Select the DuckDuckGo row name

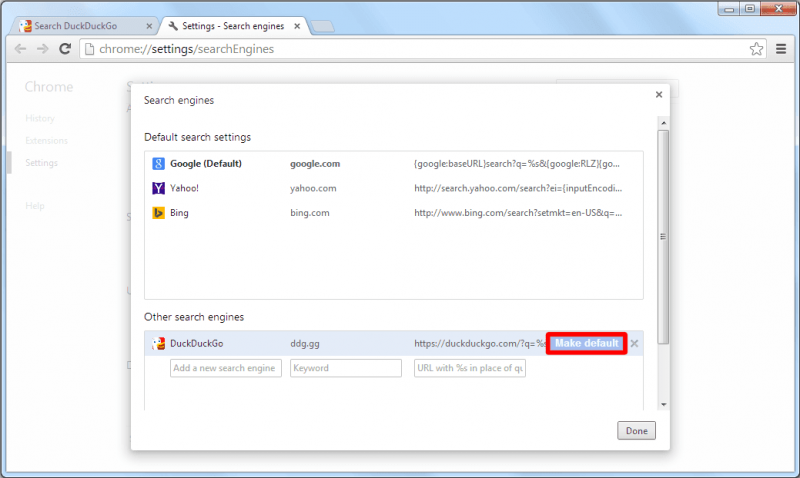(196, 343)
